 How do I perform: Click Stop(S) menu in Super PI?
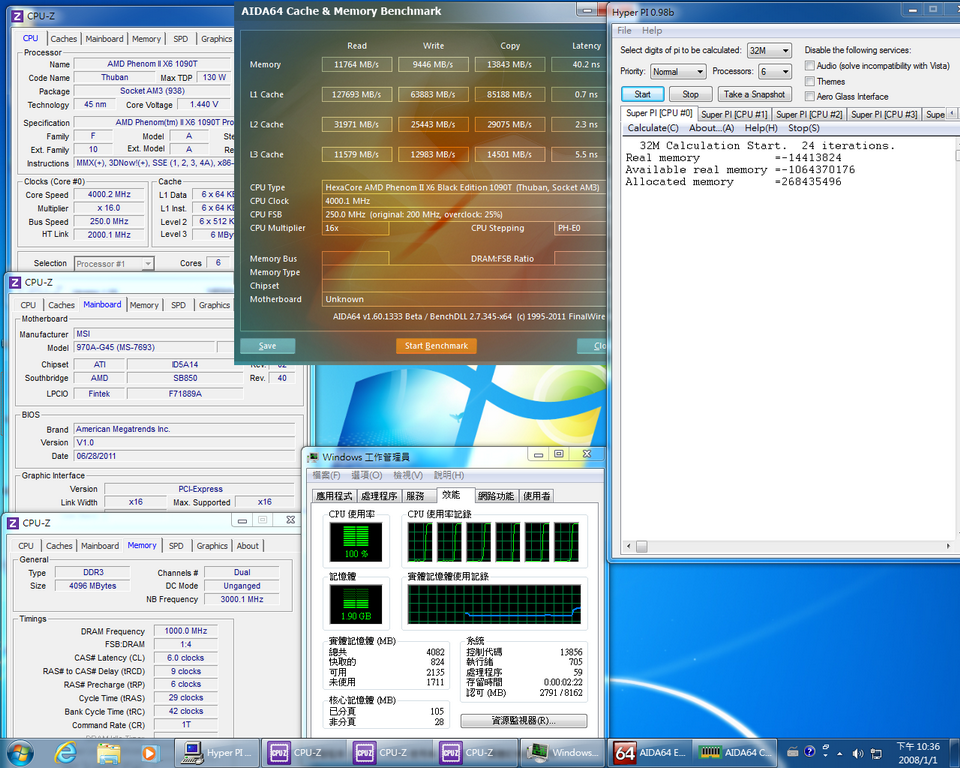point(803,128)
